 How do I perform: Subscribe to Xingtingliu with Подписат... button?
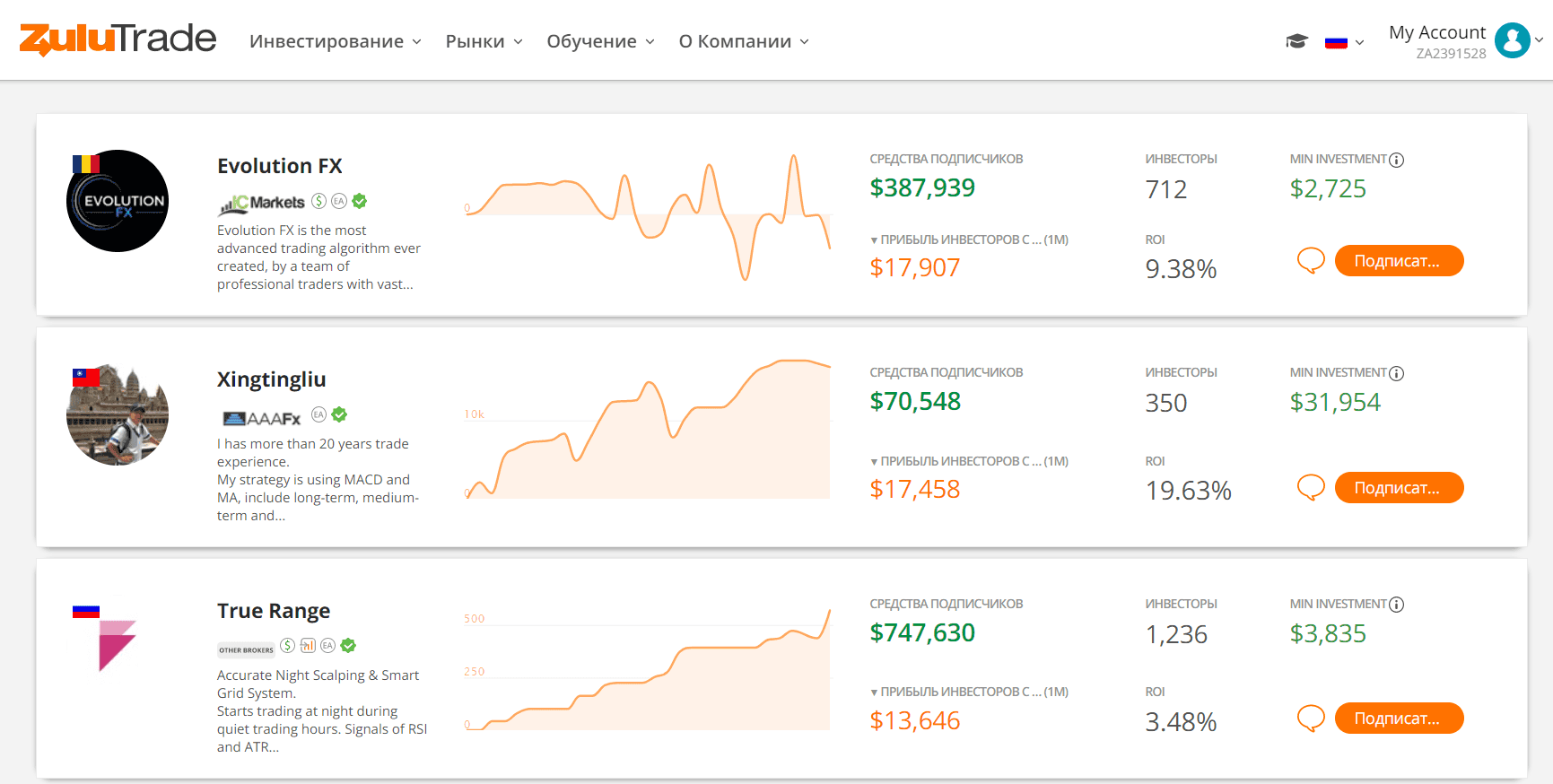1399,488
